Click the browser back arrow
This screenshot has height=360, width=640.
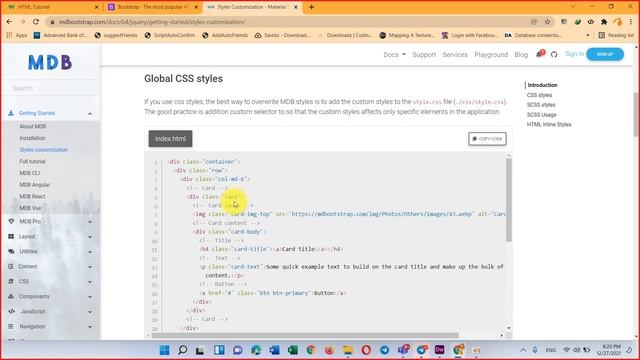coord(9,22)
